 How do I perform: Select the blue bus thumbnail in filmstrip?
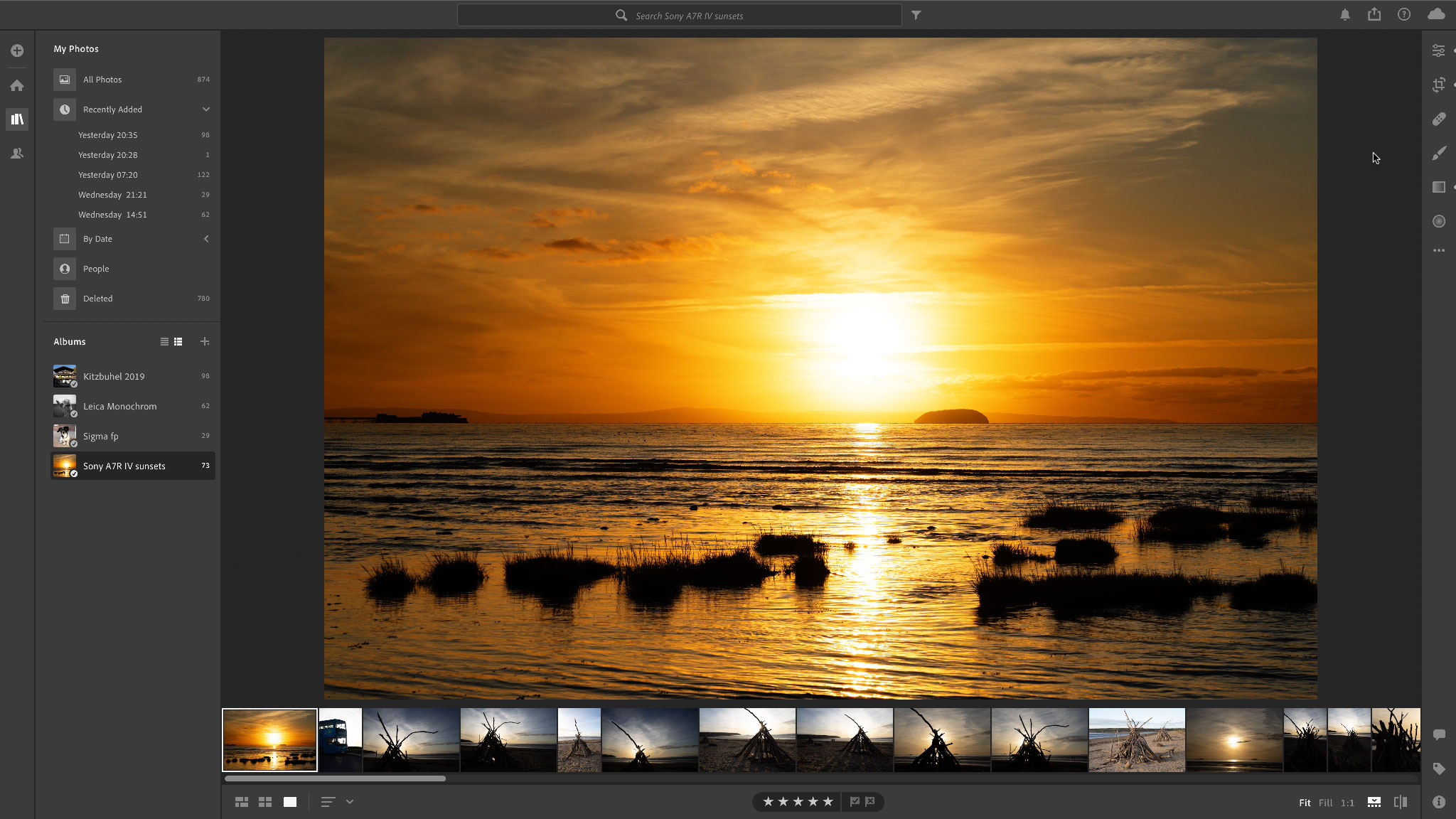point(340,739)
